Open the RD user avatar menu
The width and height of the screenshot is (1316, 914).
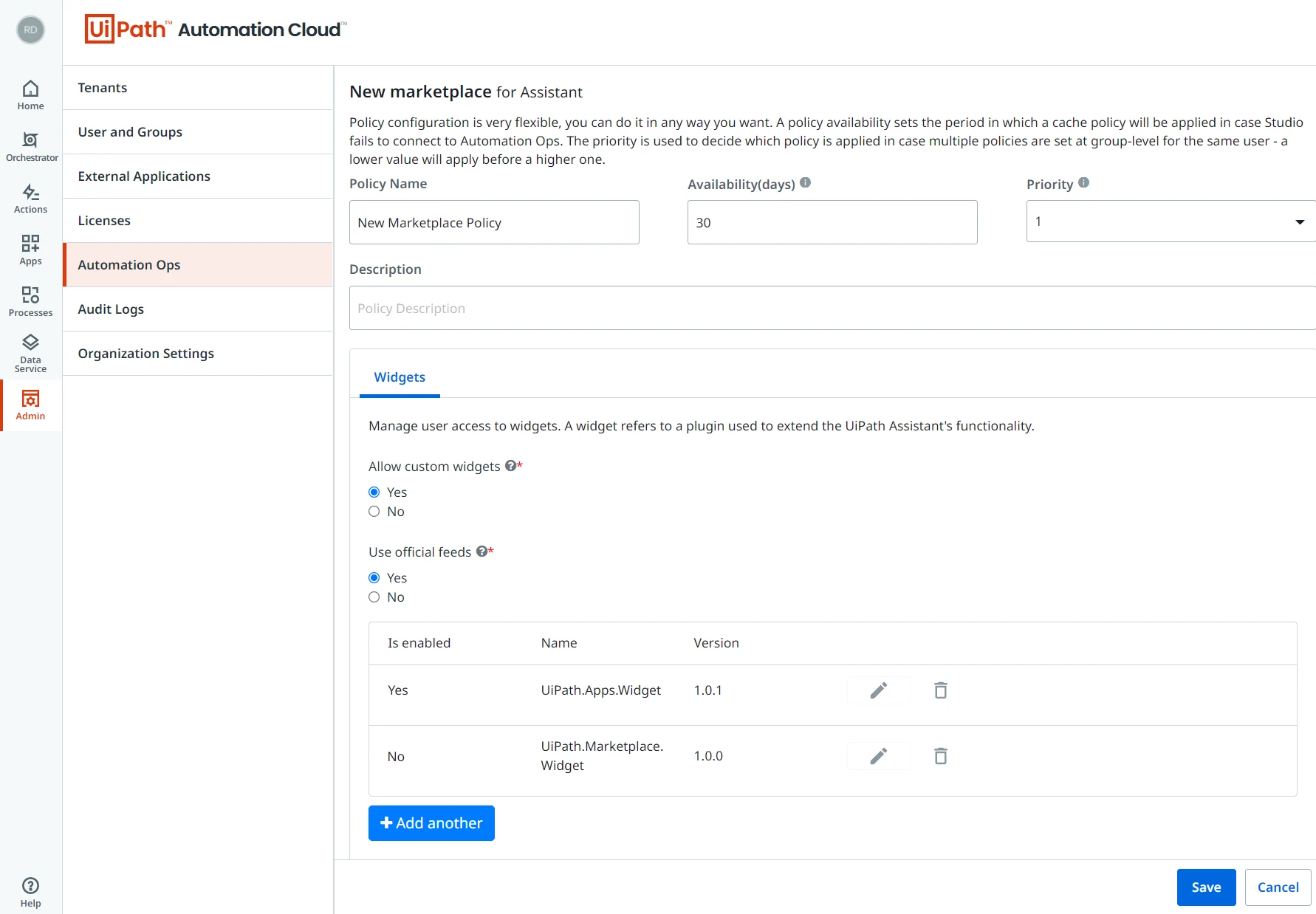(30, 30)
